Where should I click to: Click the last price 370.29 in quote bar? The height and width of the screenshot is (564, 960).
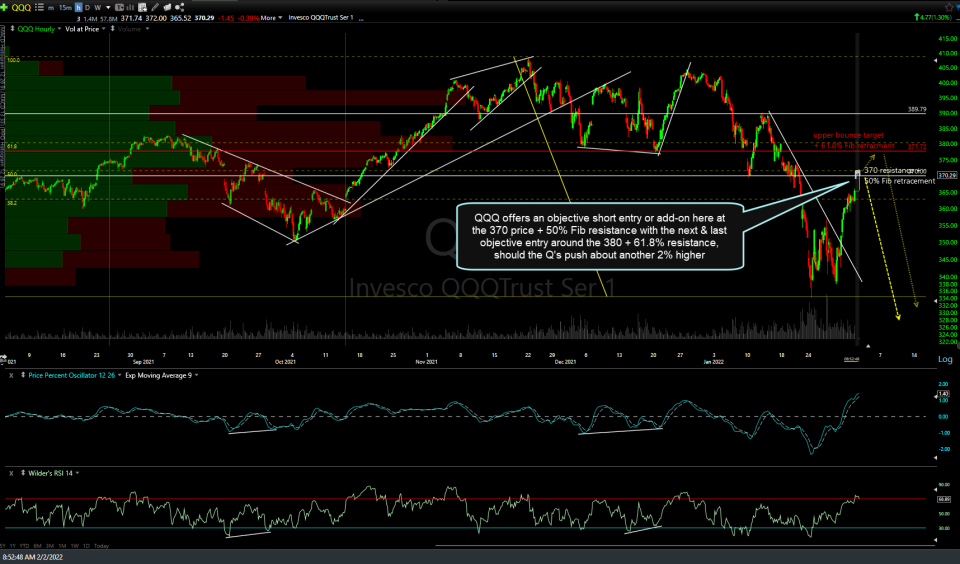pos(204,18)
